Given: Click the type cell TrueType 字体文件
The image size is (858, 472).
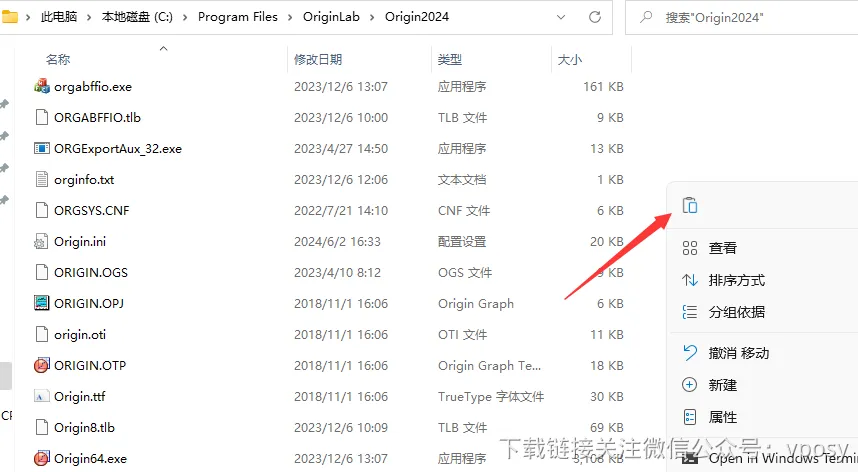Looking at the screenshot, I should coord(491,396).
